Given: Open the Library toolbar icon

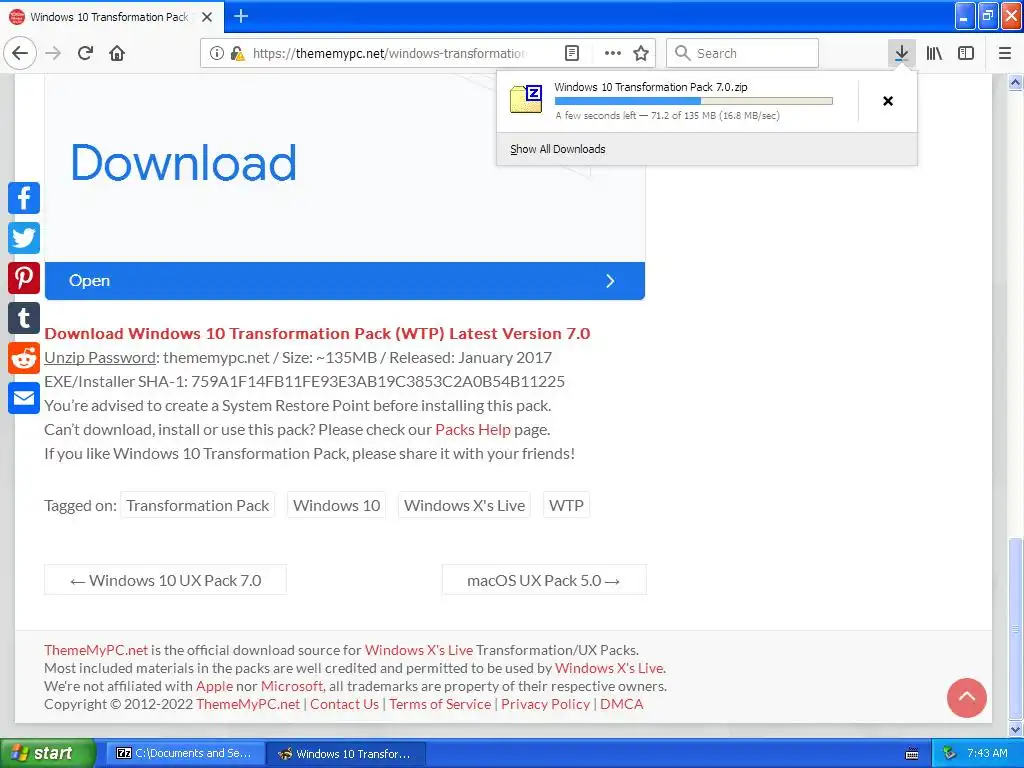Looking at the screenshot, I should pos(934,53).
